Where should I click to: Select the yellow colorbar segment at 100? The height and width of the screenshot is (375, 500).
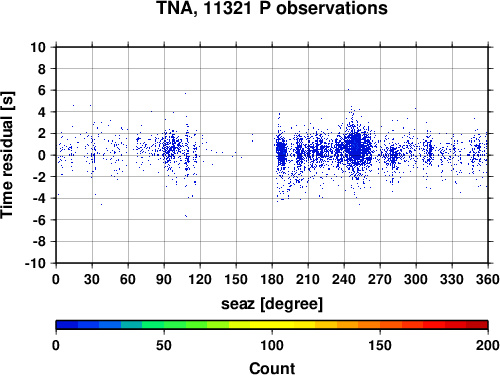272,325
